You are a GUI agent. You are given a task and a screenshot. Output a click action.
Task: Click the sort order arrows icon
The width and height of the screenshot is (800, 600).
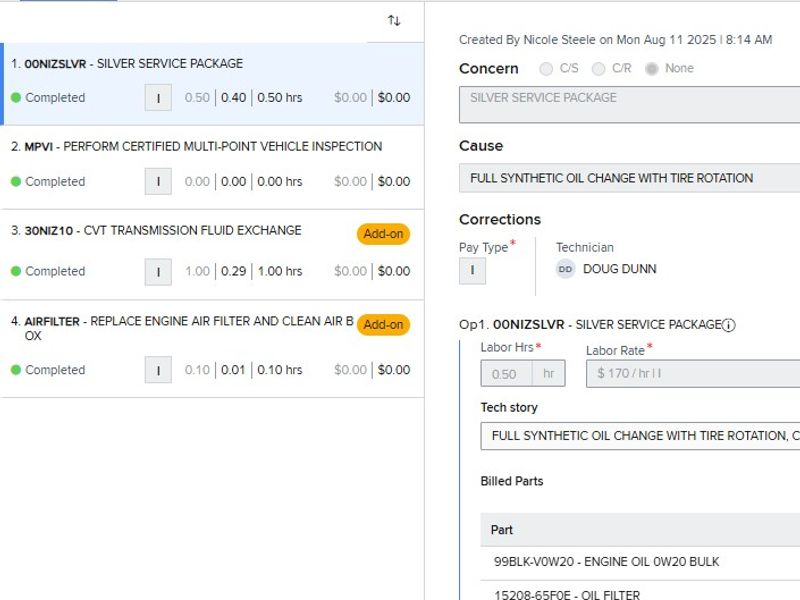(394, 21)
